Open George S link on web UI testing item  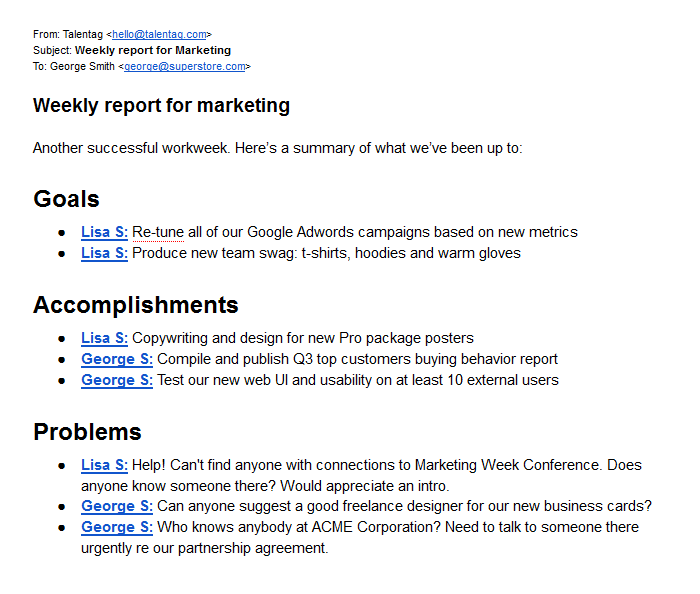click(x=117, y=380)
